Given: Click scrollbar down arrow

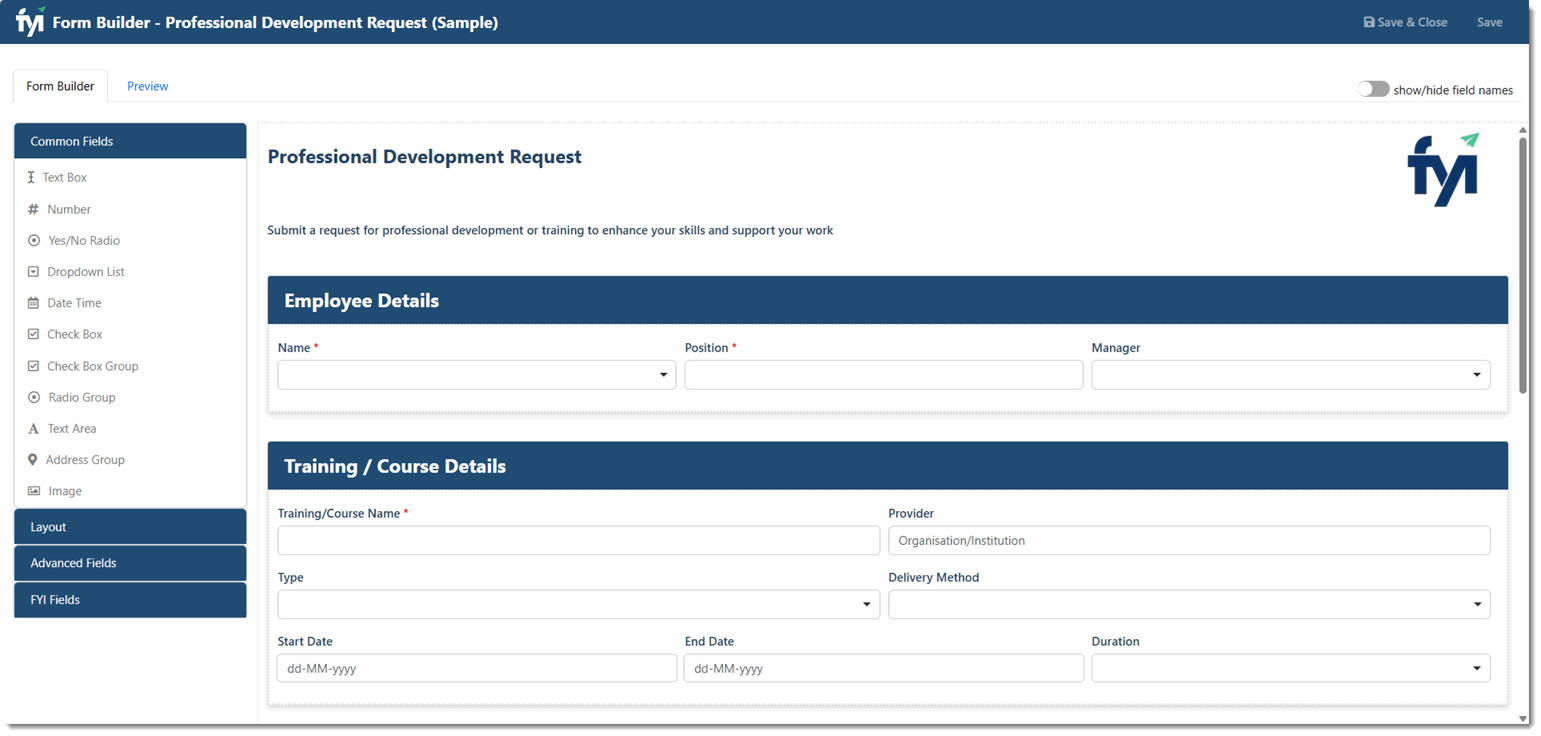Looking at the screenshot, I should 1523,718.
